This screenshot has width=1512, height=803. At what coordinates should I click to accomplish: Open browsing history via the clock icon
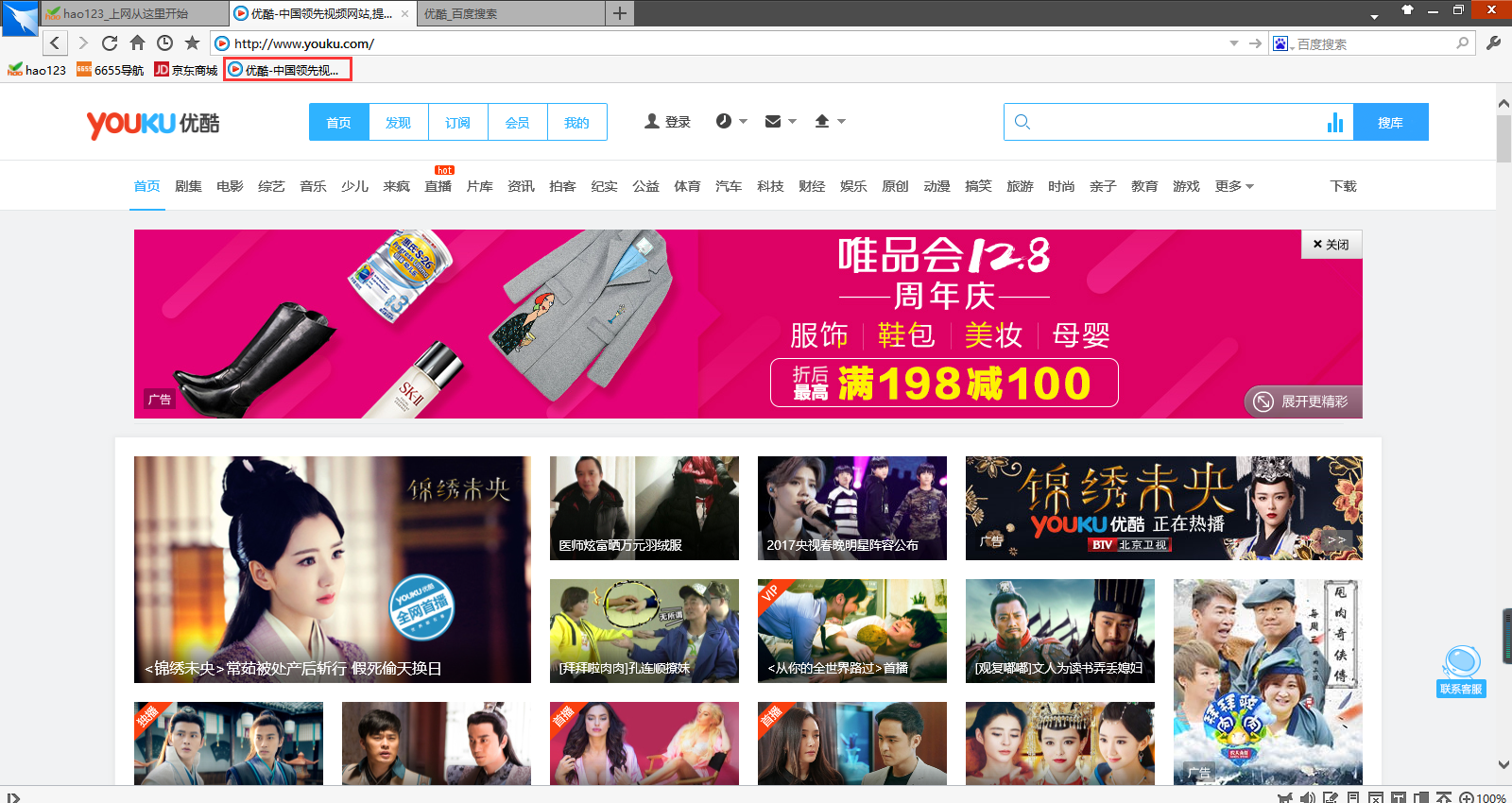(x=164, y=43)
